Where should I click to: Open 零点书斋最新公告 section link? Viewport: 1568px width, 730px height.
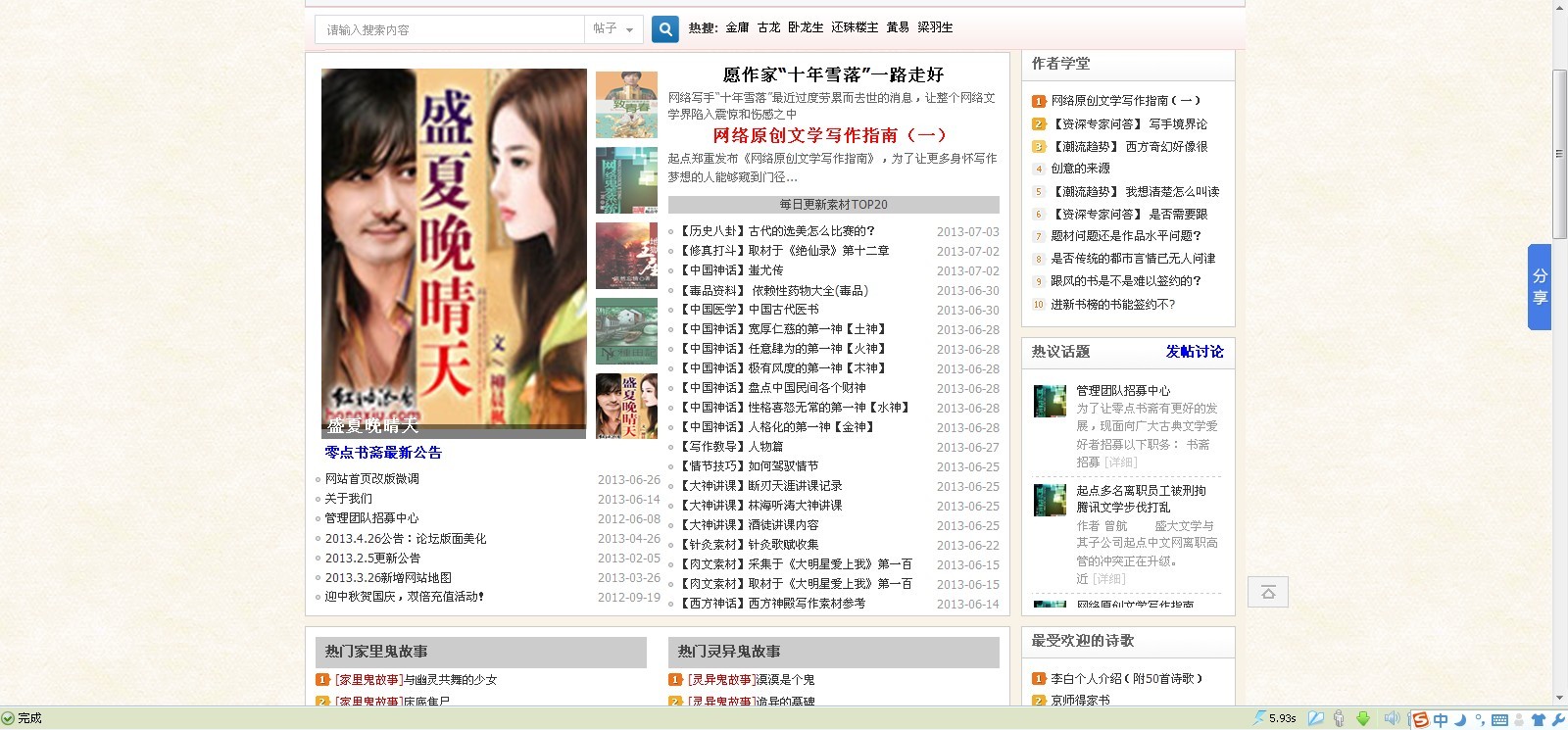click(x=383, y=453)
